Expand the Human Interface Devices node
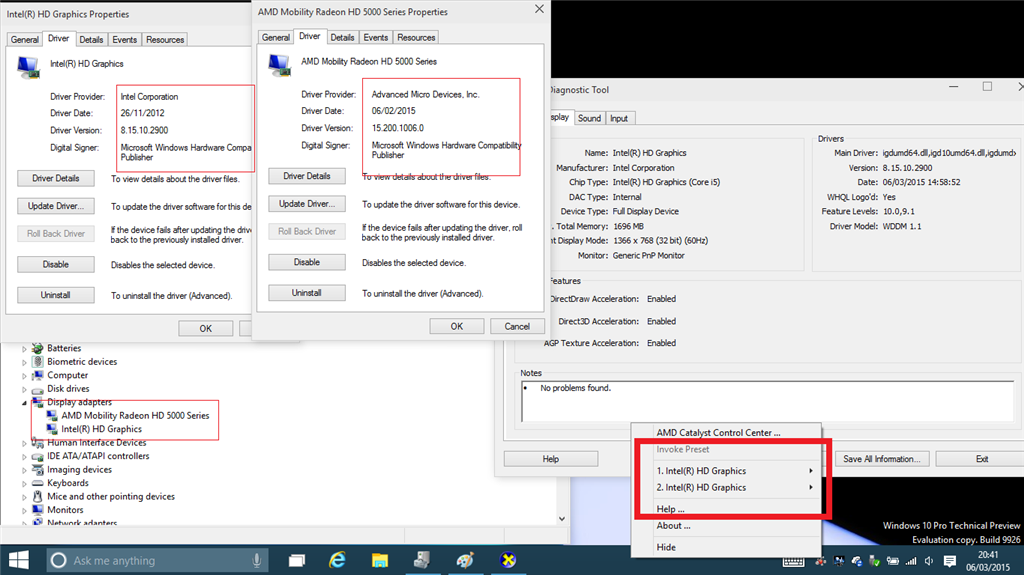 [x=24, y=444]
